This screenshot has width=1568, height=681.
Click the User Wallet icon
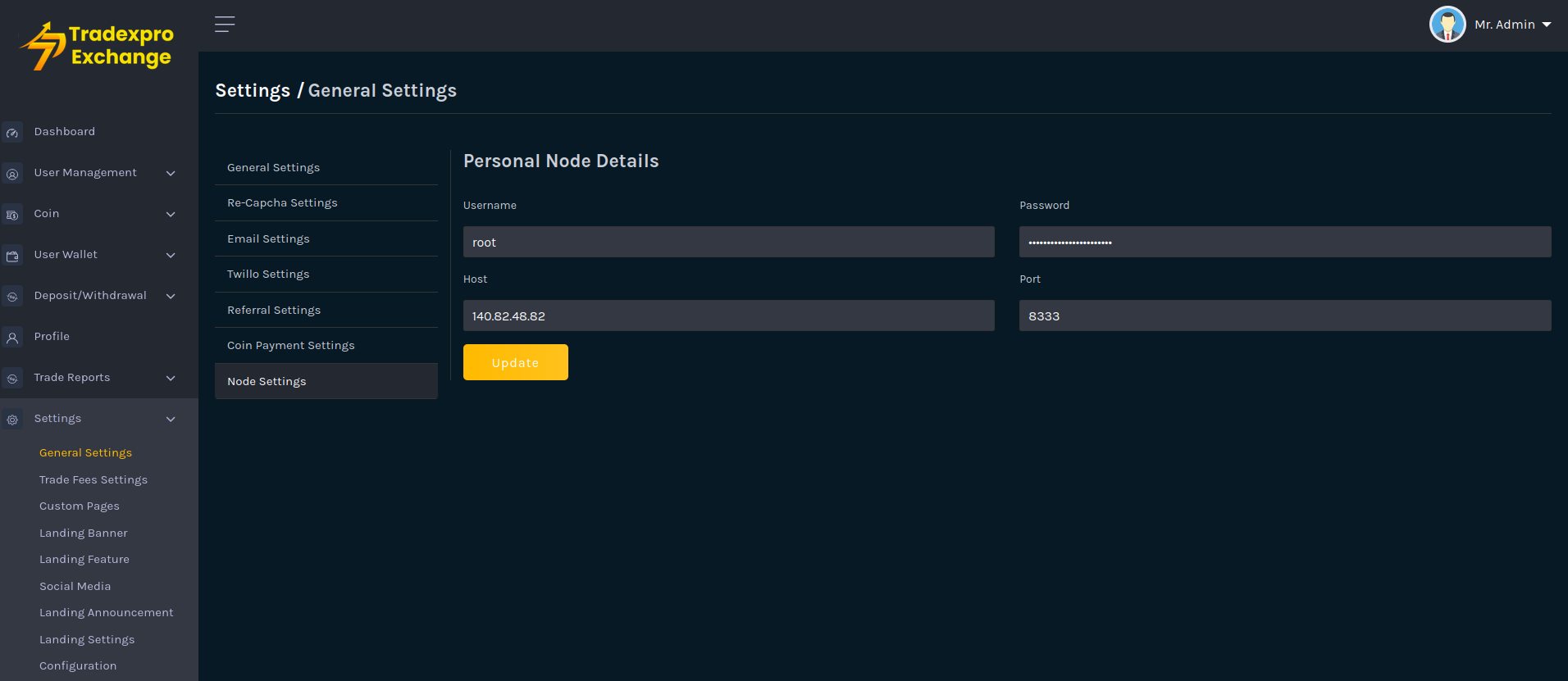coord(12,256)
